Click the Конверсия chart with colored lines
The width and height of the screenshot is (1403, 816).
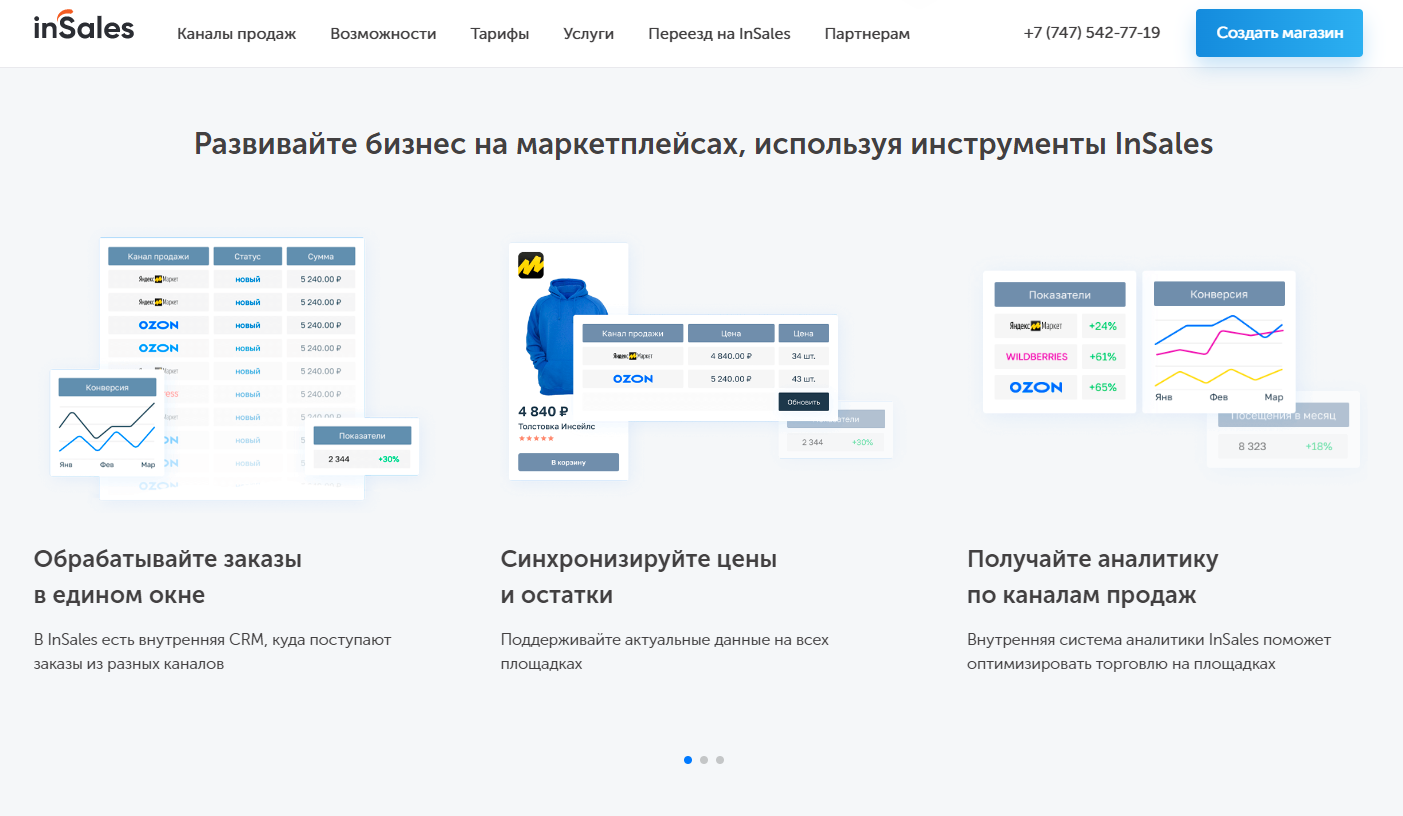1219,342
